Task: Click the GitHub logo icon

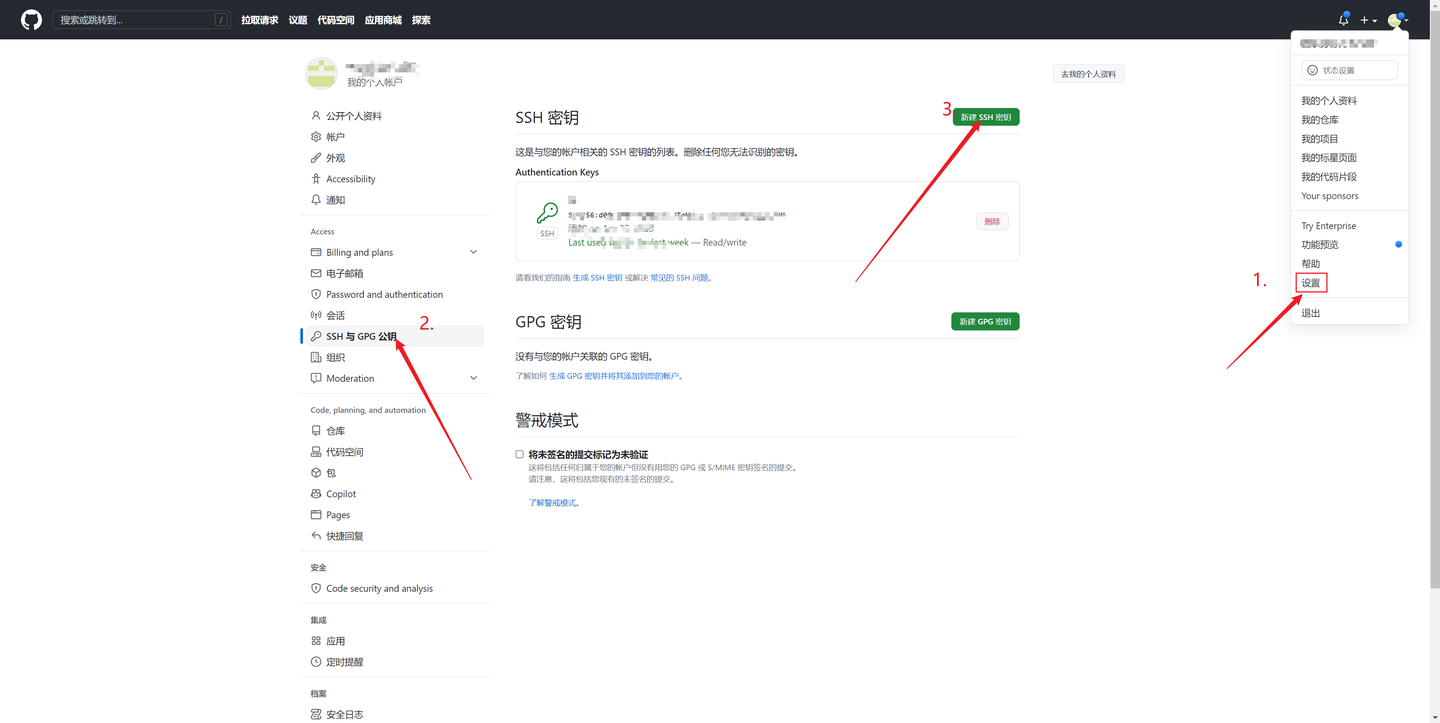Action: pyautogui.click(x=30, y=19)
